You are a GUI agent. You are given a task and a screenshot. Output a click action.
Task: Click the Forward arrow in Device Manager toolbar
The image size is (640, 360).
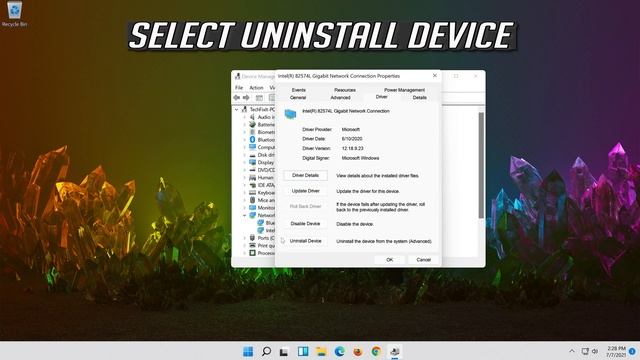[246, 98]
